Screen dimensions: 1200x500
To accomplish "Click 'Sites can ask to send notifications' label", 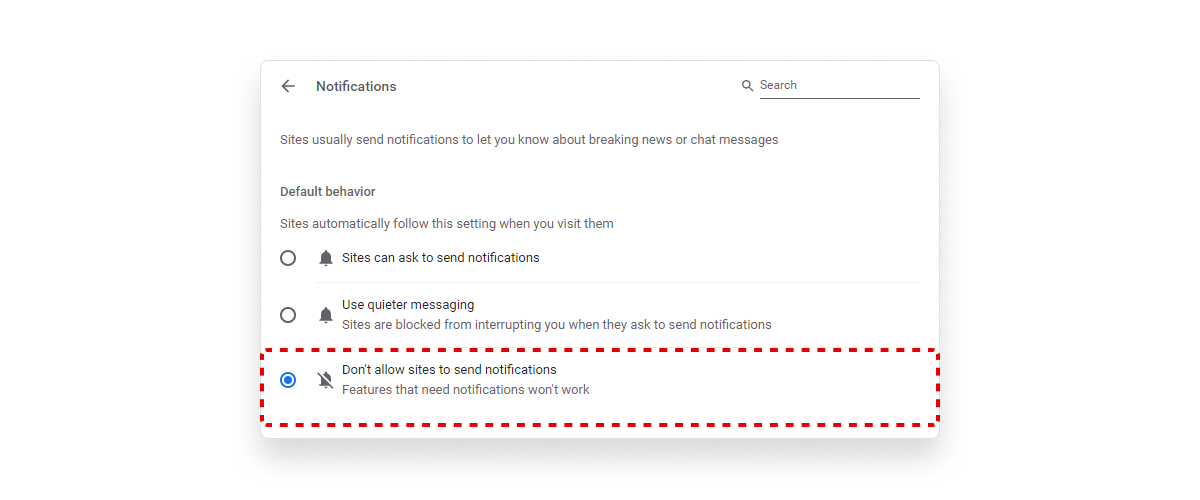I will [441, 258].
